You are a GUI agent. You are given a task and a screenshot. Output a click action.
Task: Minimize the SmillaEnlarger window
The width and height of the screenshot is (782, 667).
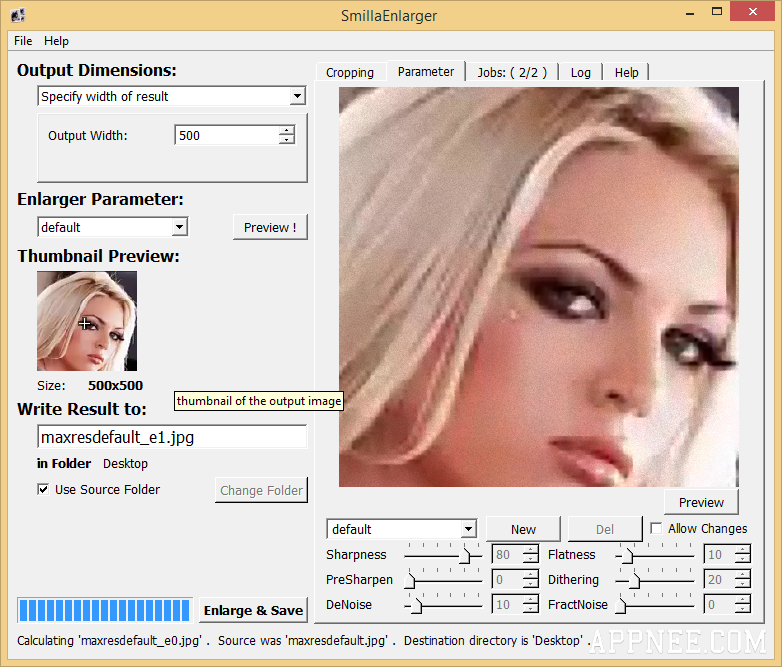690,13
